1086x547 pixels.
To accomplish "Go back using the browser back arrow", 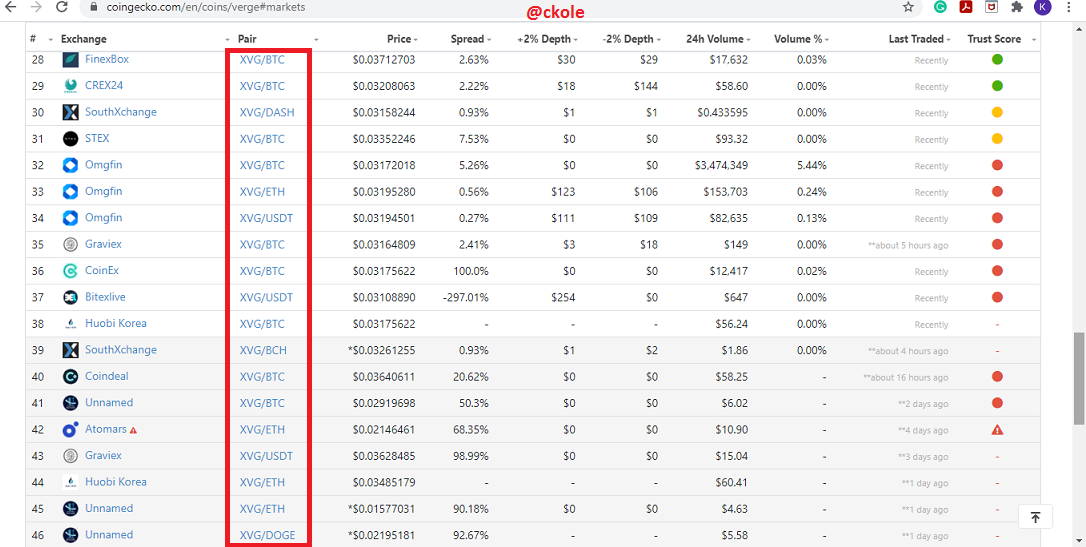I will 10,7.
